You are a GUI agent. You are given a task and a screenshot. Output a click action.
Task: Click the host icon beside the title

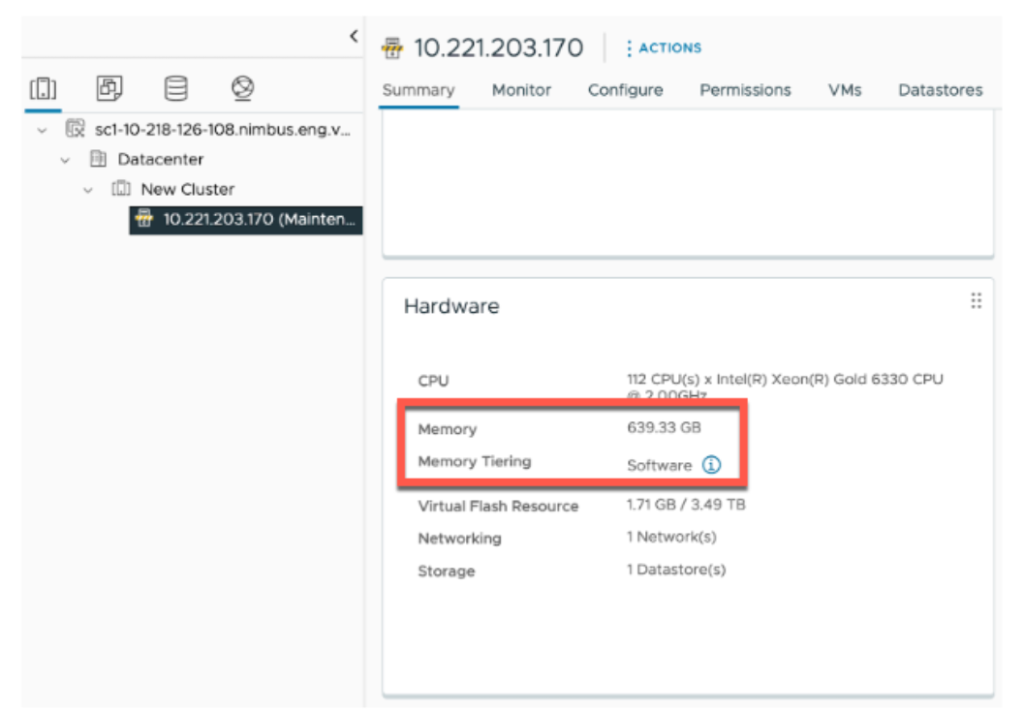point(394,49)
